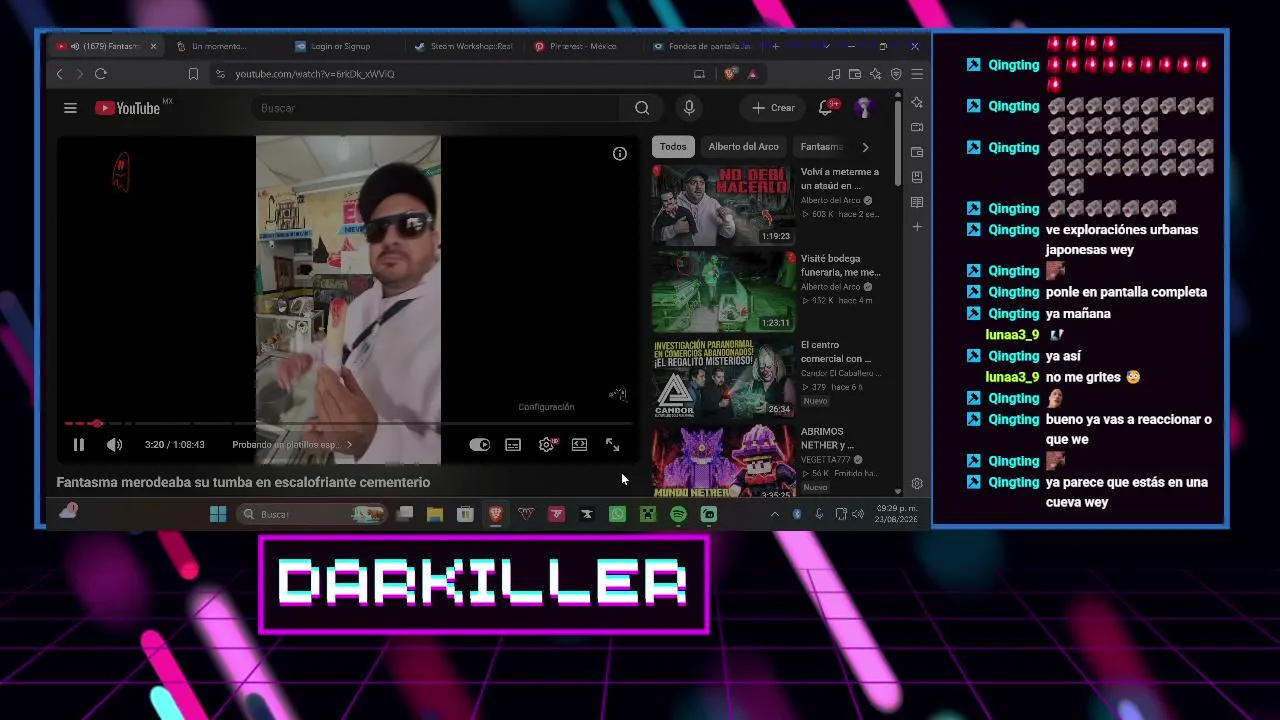
Task: Open the taskbar clock and date
Action: pos(896,514)
